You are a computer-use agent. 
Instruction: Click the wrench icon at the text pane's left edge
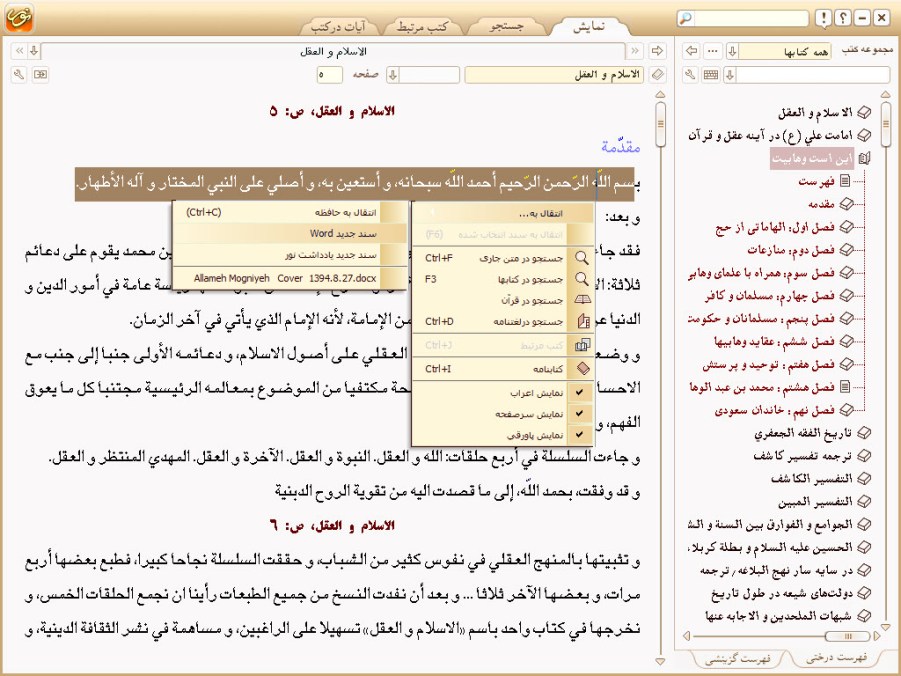tap(19, 75)
